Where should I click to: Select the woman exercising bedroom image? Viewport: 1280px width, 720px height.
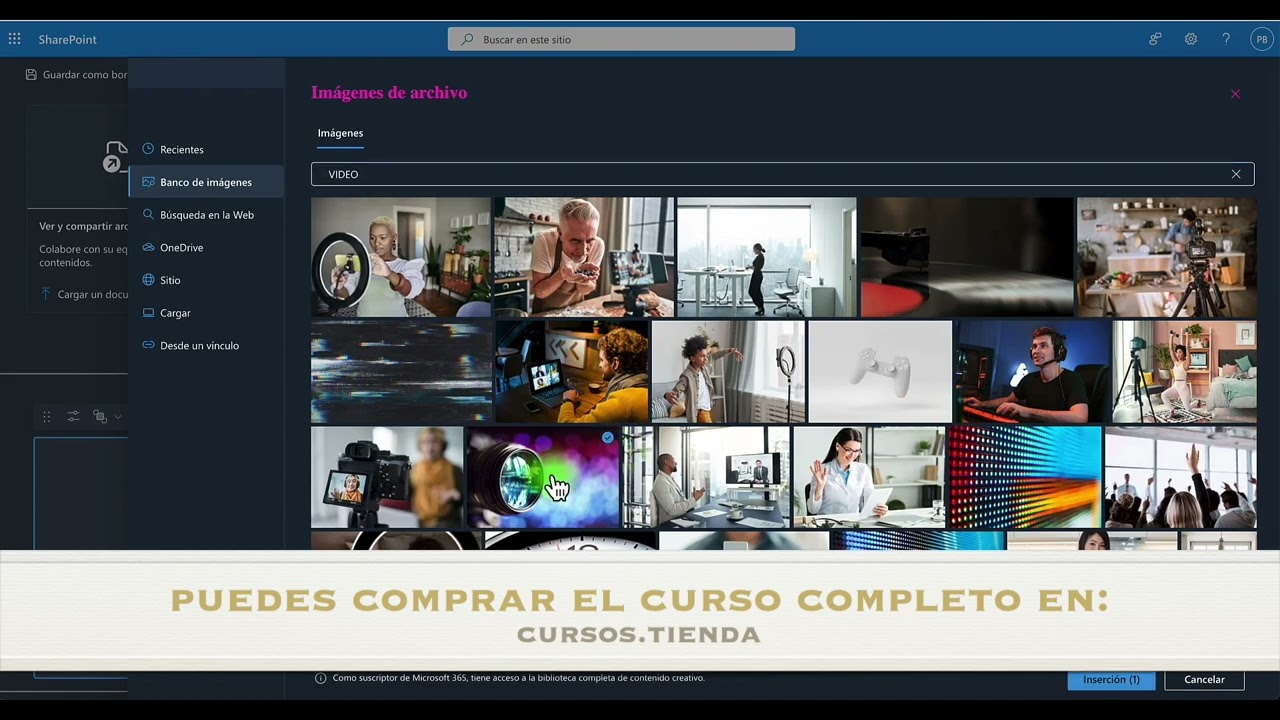point(1185,371)
